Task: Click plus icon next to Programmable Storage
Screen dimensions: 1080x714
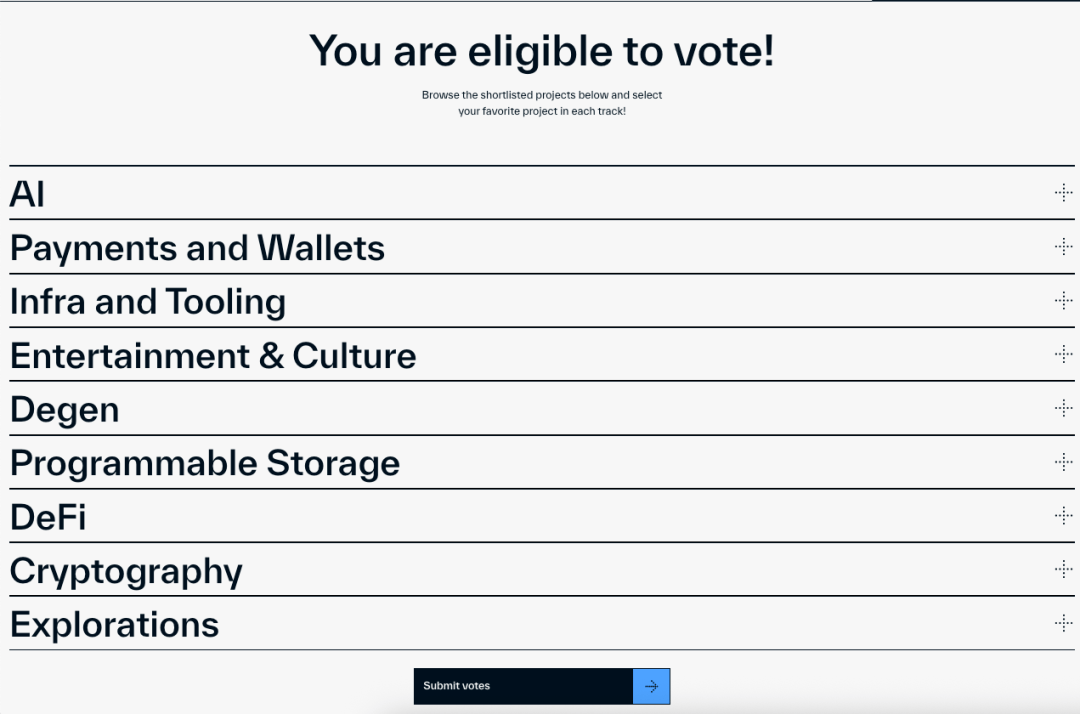Action: (x=1063, y=461)
